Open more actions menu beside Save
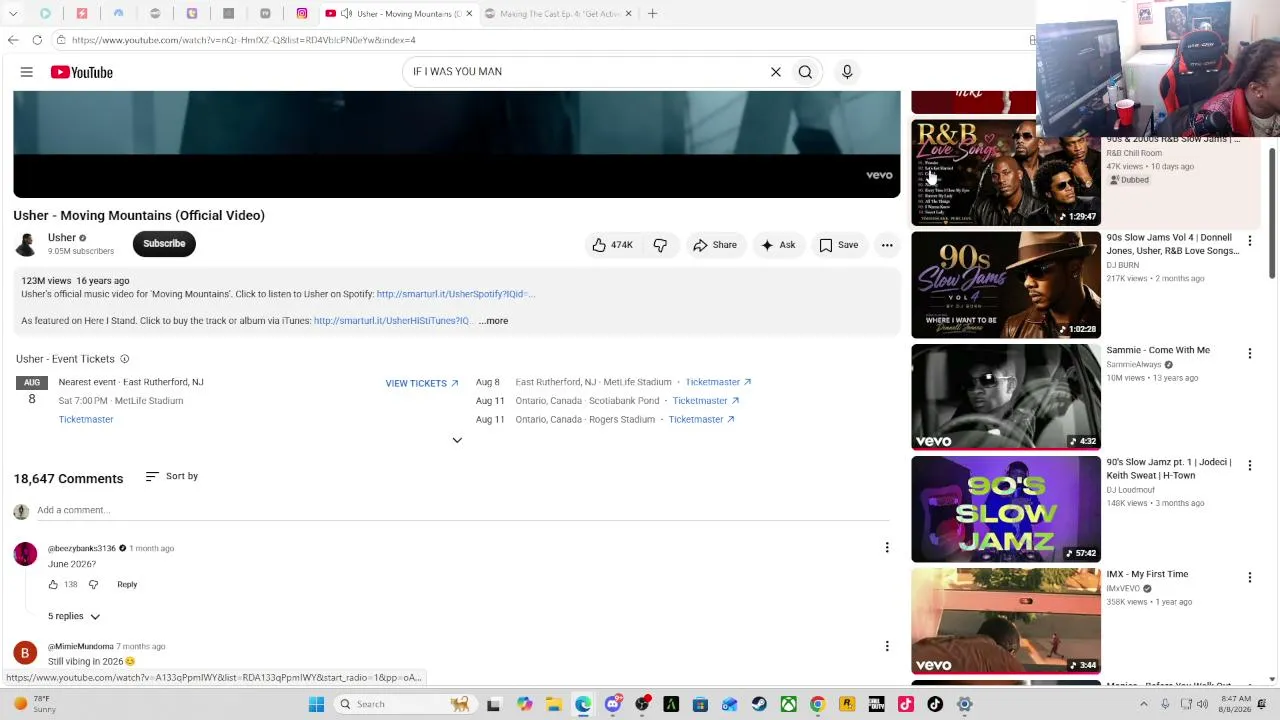Image resolution: width=1280 pixels, height=720 pixels. click(887, 245)
